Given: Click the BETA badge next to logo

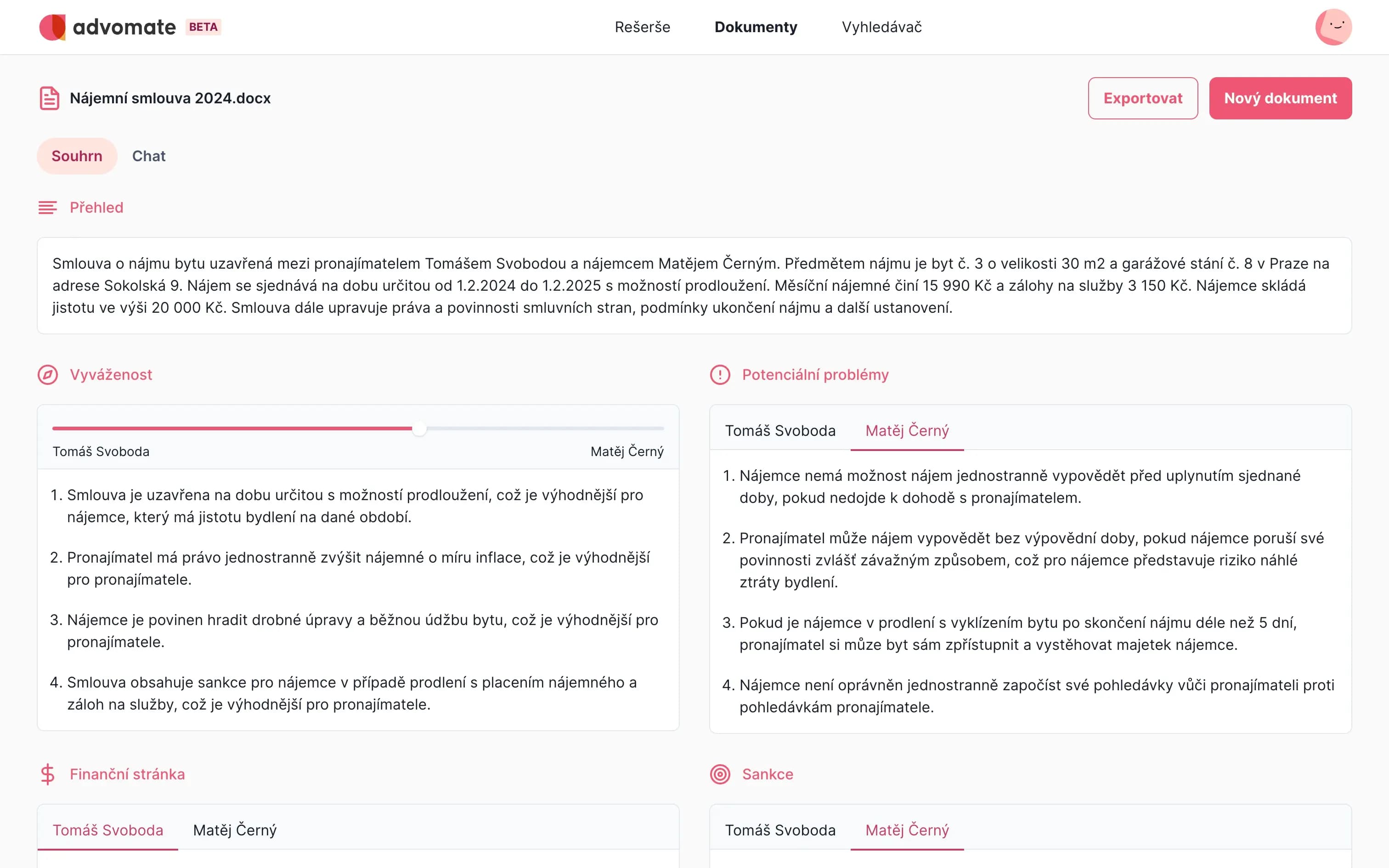Looking at the screenshot, I should click(203, 27).
